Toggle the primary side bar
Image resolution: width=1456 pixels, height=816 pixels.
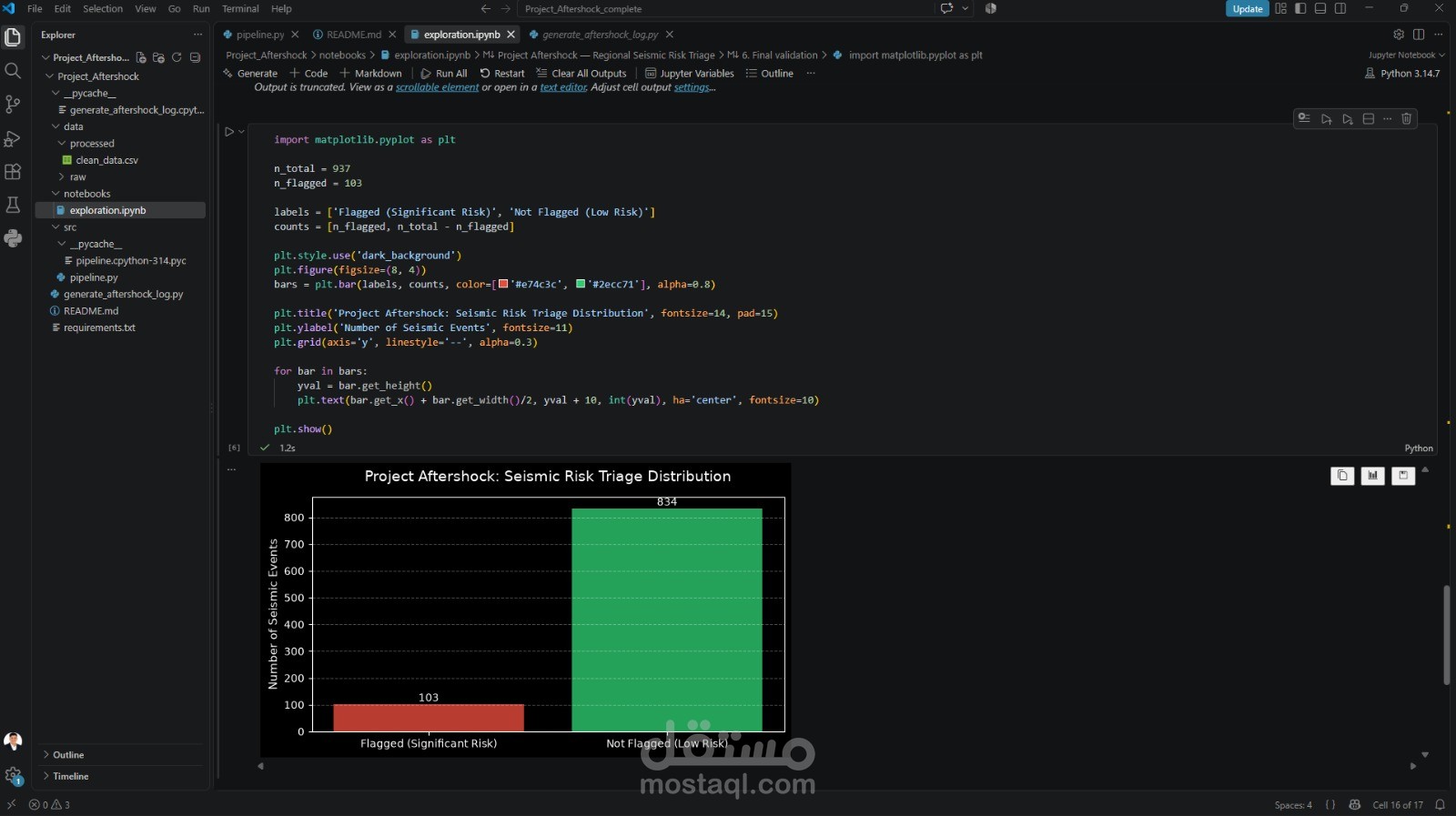click(x=1300, y=9)
